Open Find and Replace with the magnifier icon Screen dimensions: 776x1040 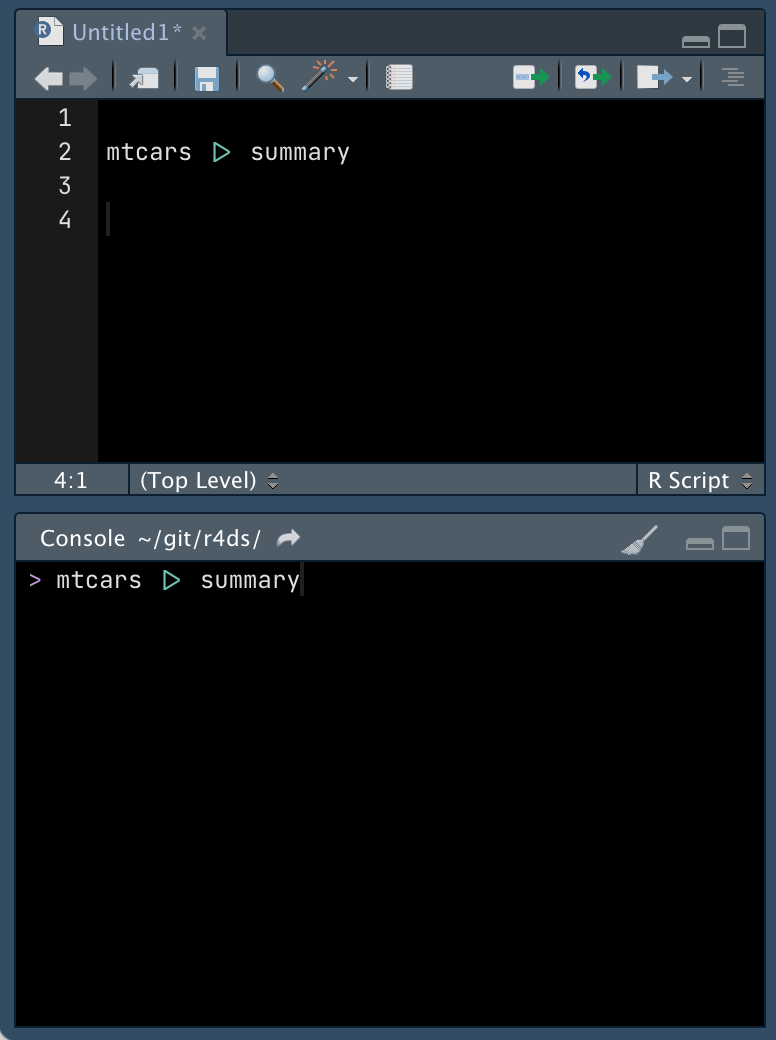click(x=267, y=76)
